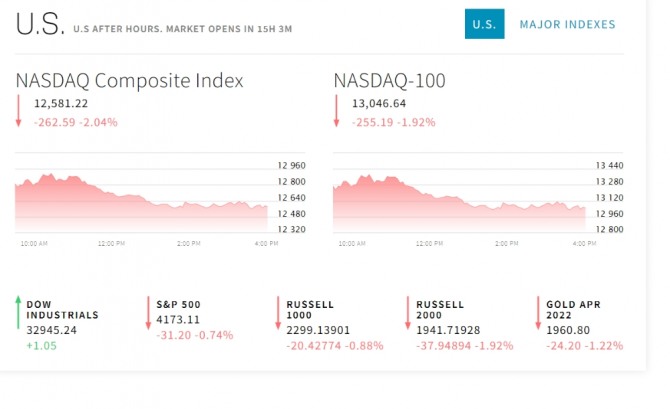This screenshot has height=409, width=670.
Task: Open the NASDAQ Composite Index heading
Action: point(129,80)
